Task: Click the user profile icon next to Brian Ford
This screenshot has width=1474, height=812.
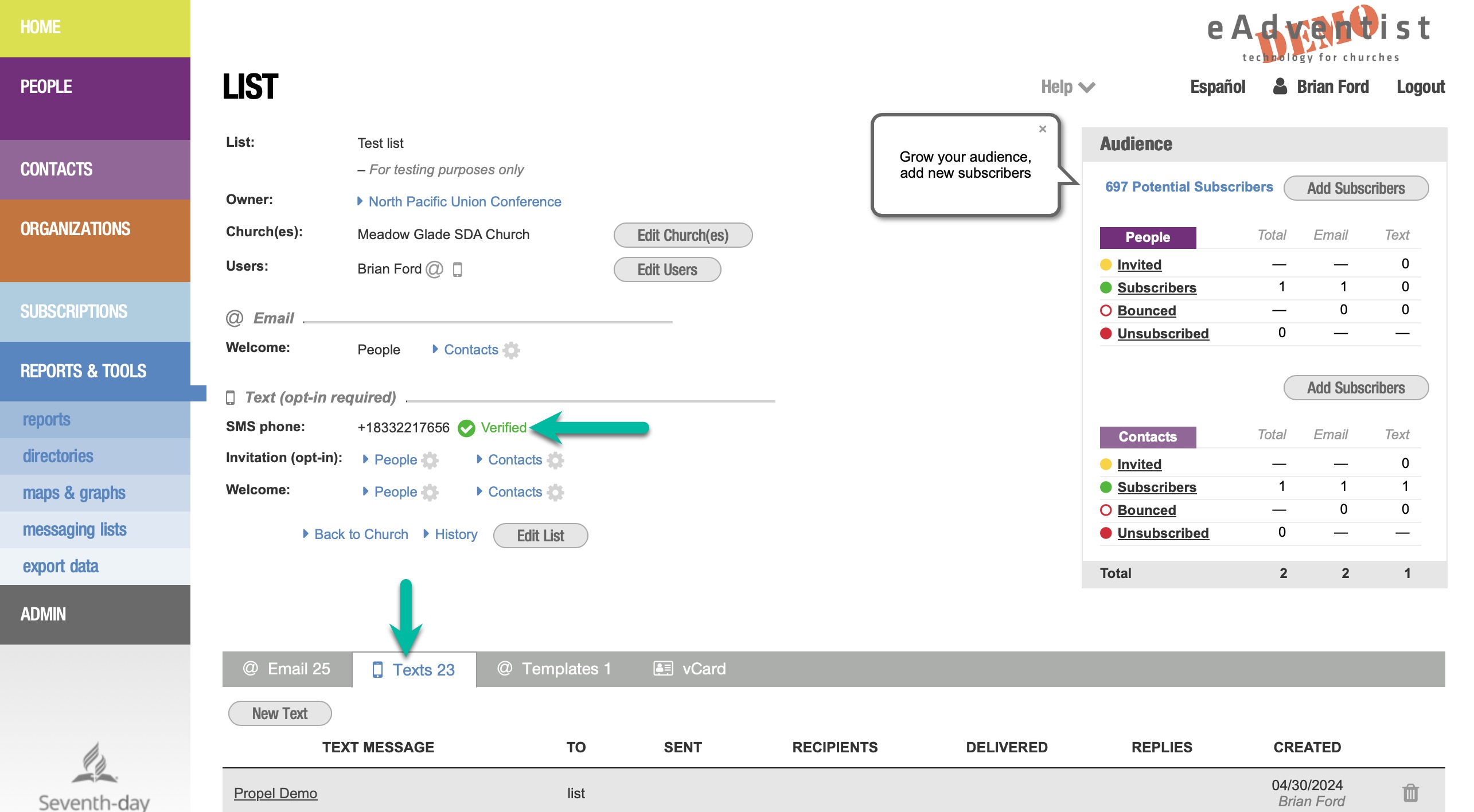Action: pos(1280,87)
